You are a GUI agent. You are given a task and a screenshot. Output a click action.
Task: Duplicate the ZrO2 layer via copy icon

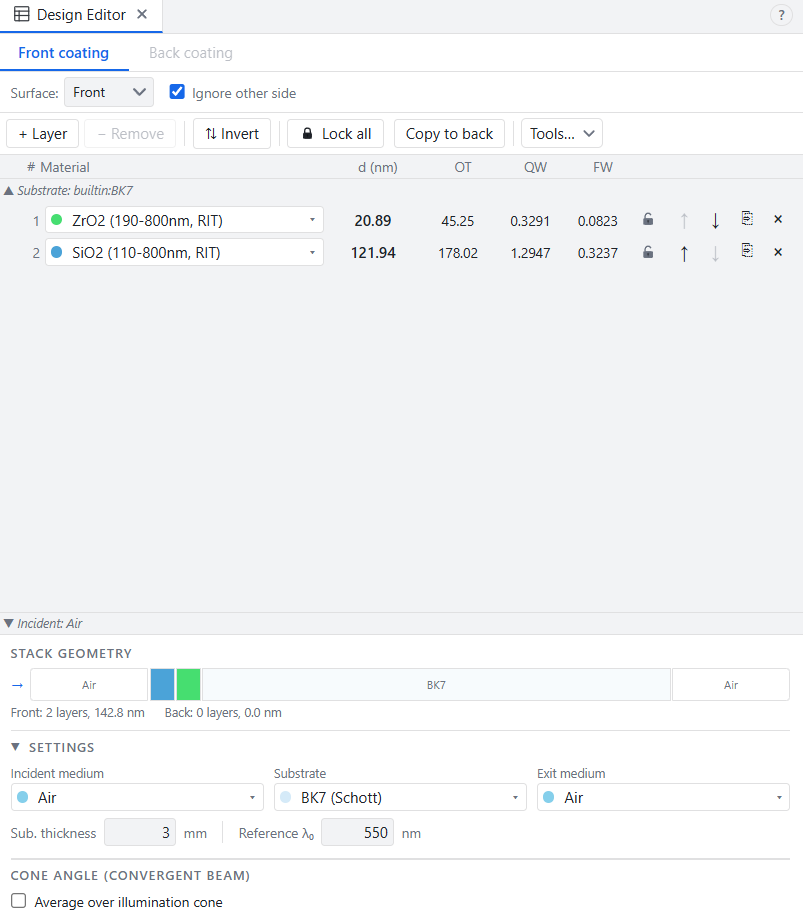pos(747,219)
